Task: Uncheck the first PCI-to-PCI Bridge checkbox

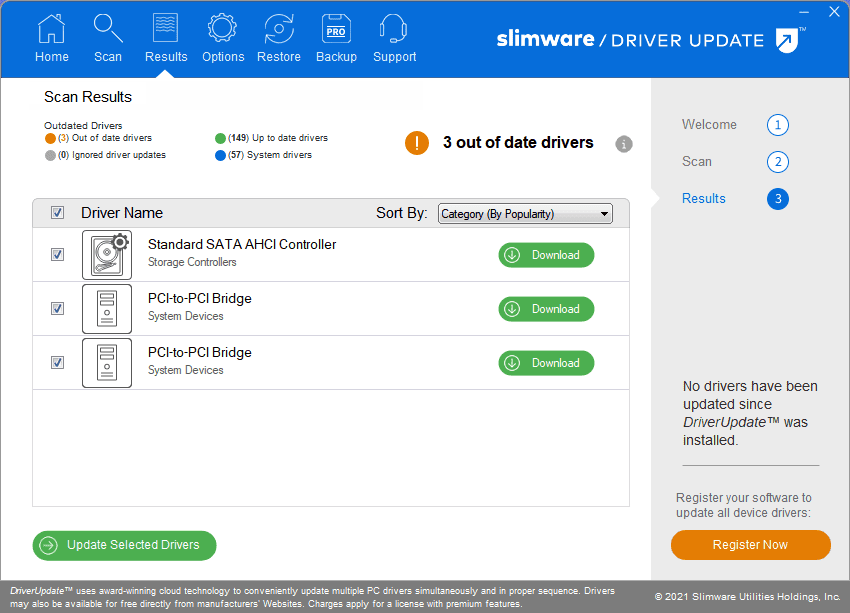Action: click(58, 309)
